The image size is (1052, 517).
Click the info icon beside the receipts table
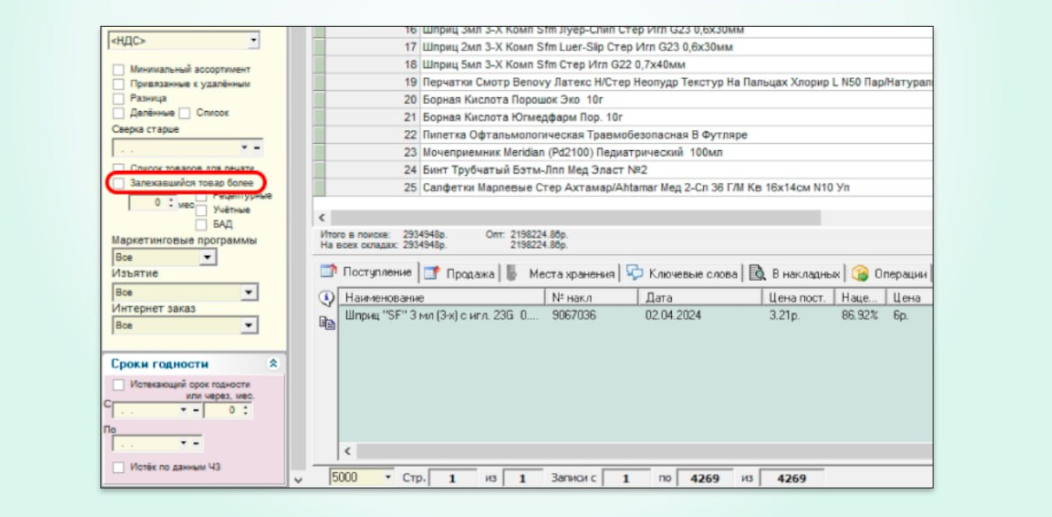[x=326, y=298]
